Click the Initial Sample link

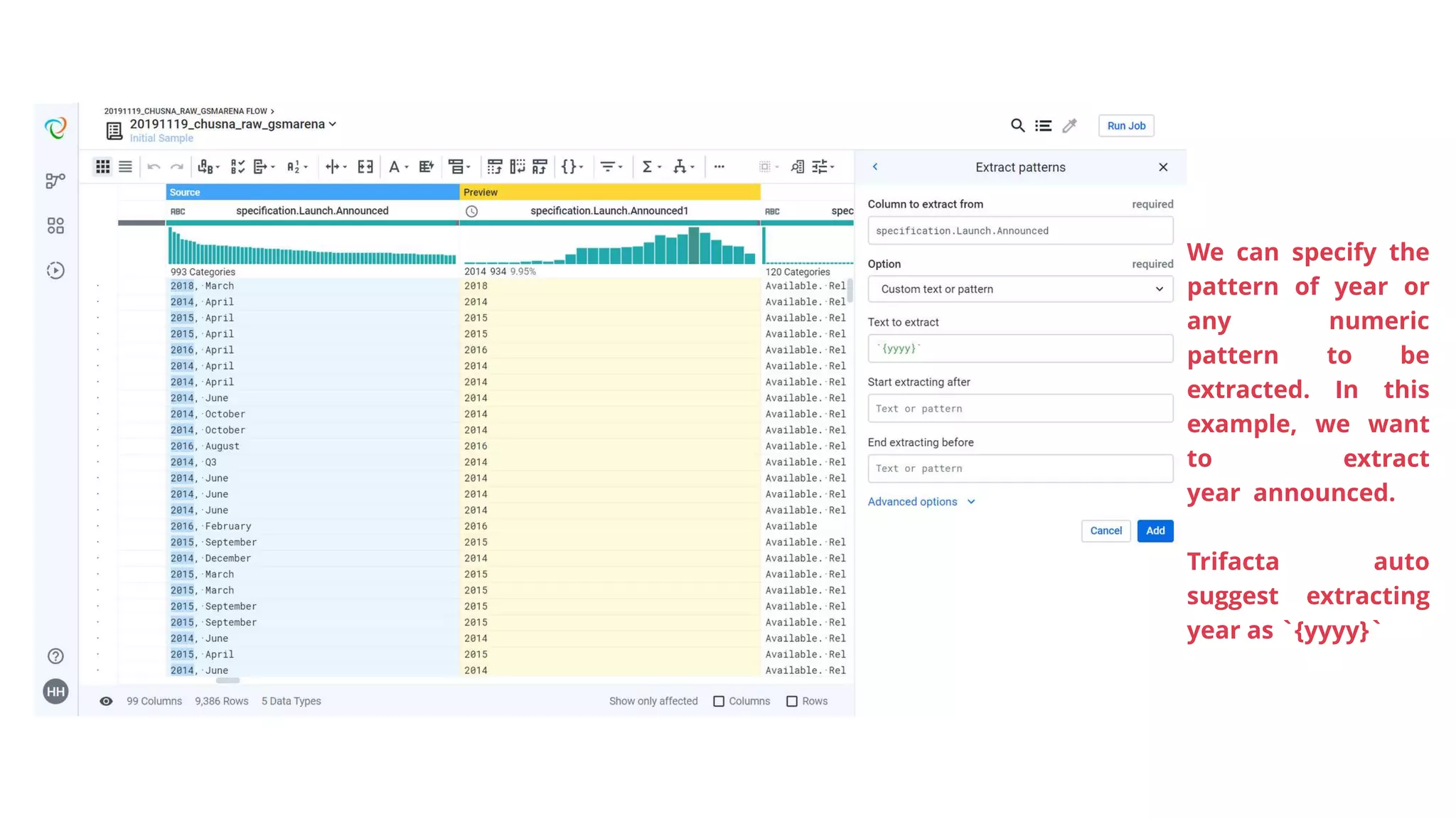161,139
